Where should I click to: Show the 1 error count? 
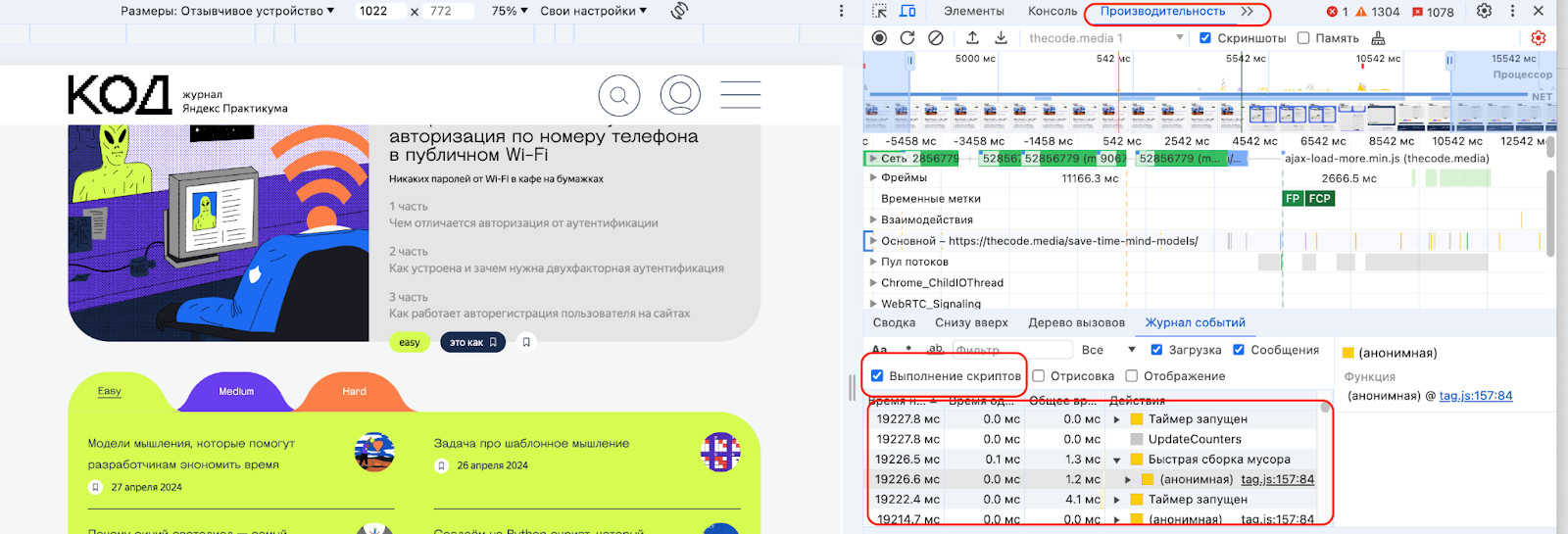coord(1338,12)
